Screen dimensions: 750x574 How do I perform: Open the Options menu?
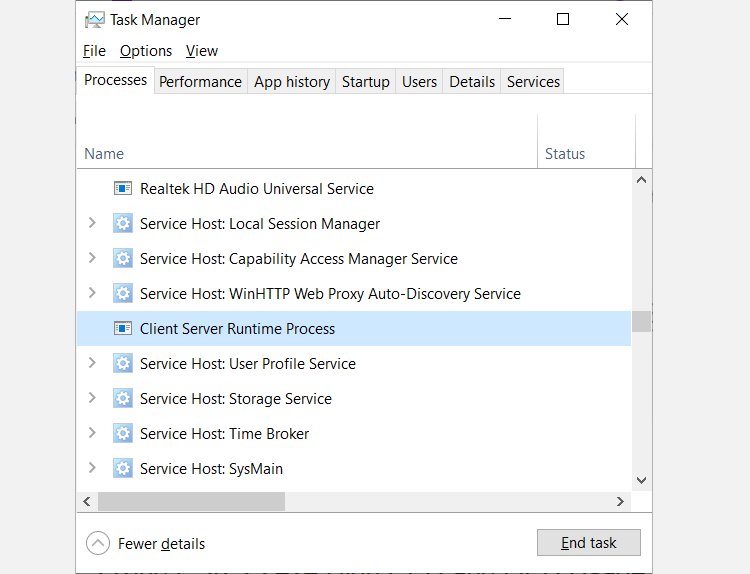146,51
